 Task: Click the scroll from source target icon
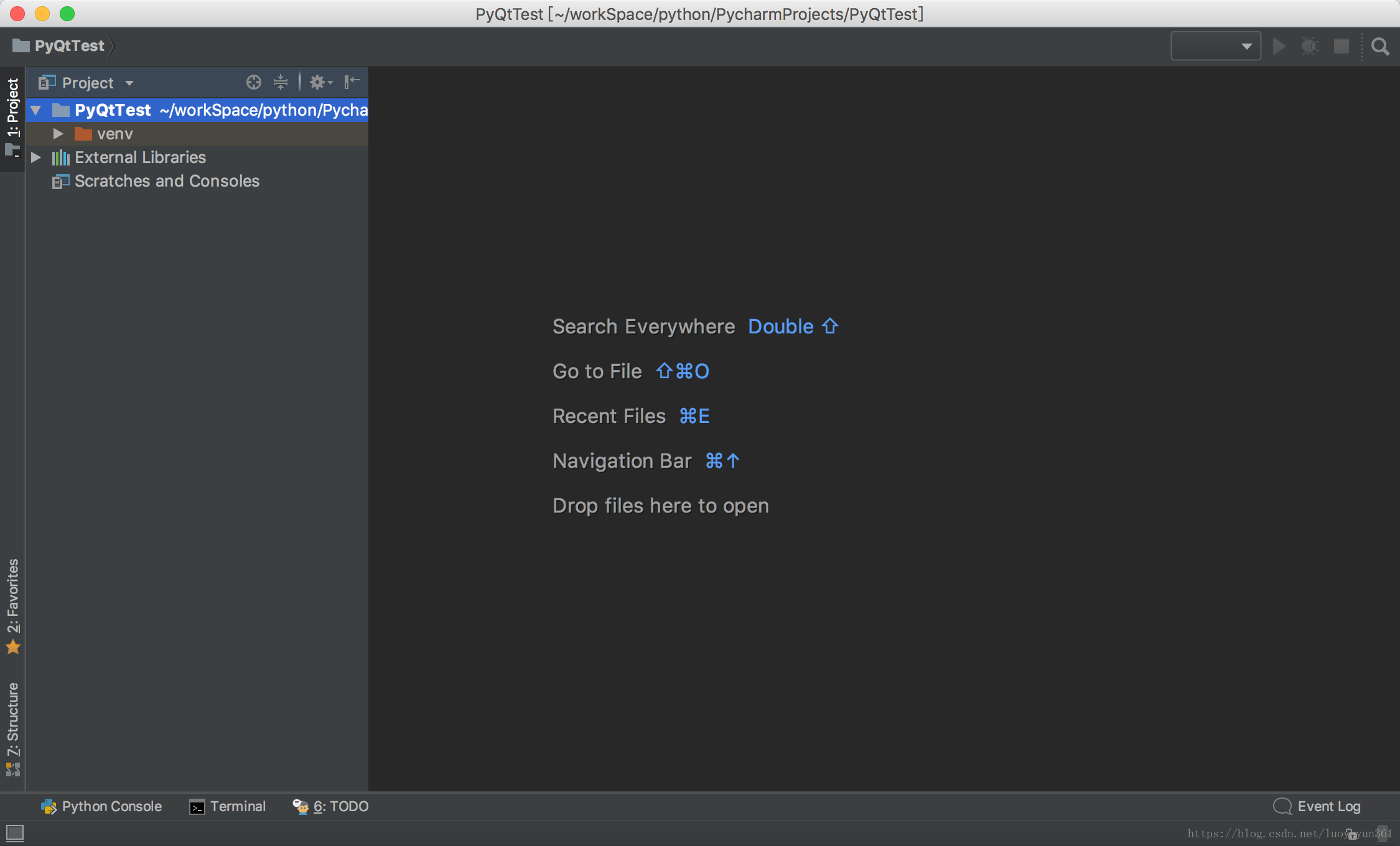pos(253,82)
